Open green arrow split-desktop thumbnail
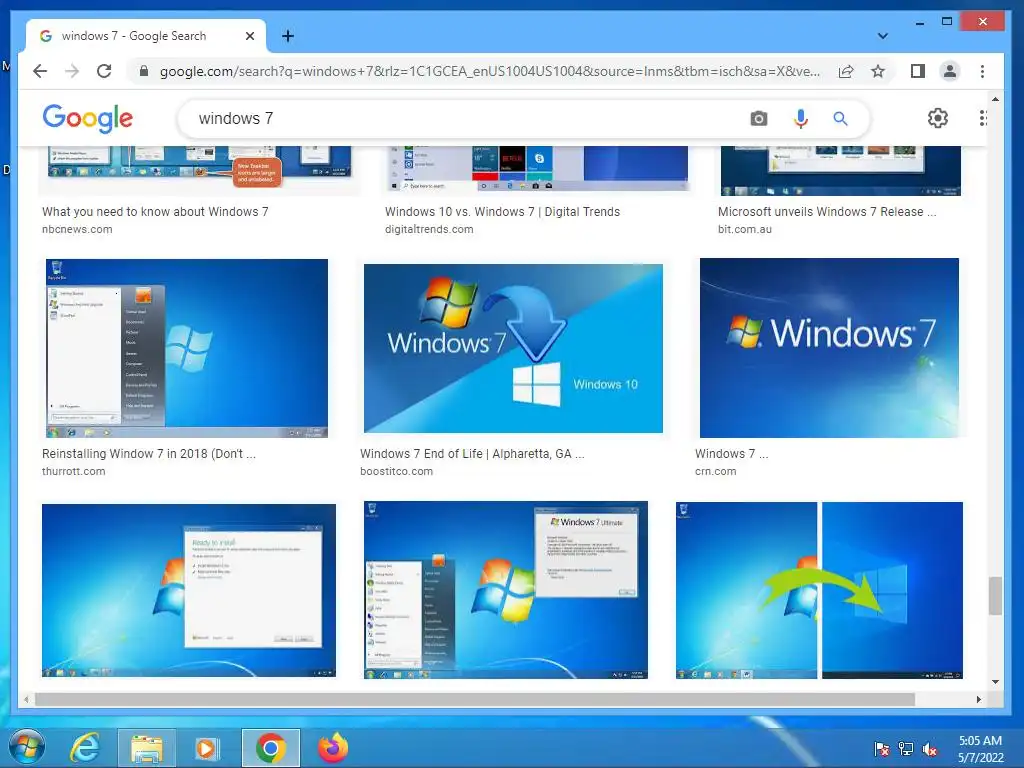Viewport: 1024px width, 768px height. 820,590
